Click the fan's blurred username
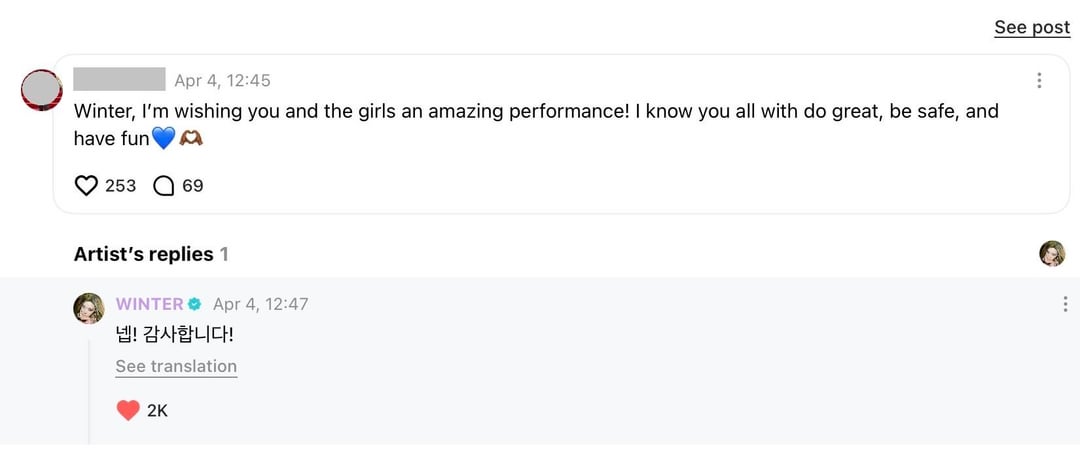 point(119,80)
